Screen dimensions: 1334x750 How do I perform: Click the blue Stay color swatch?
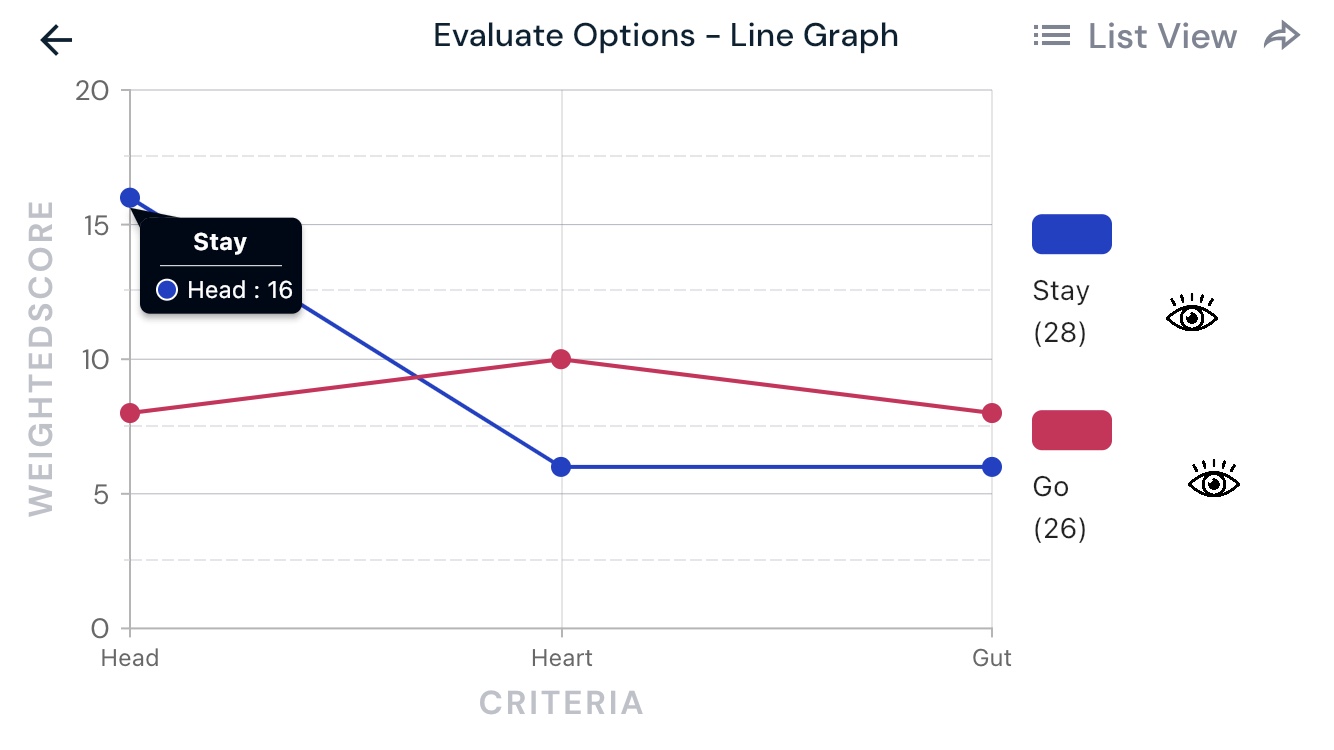(1071, 234)
